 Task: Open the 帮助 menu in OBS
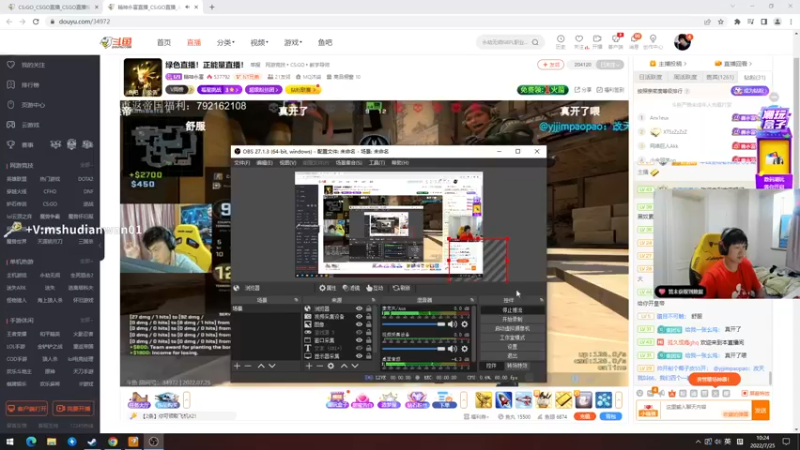click(x=400, y=163)
